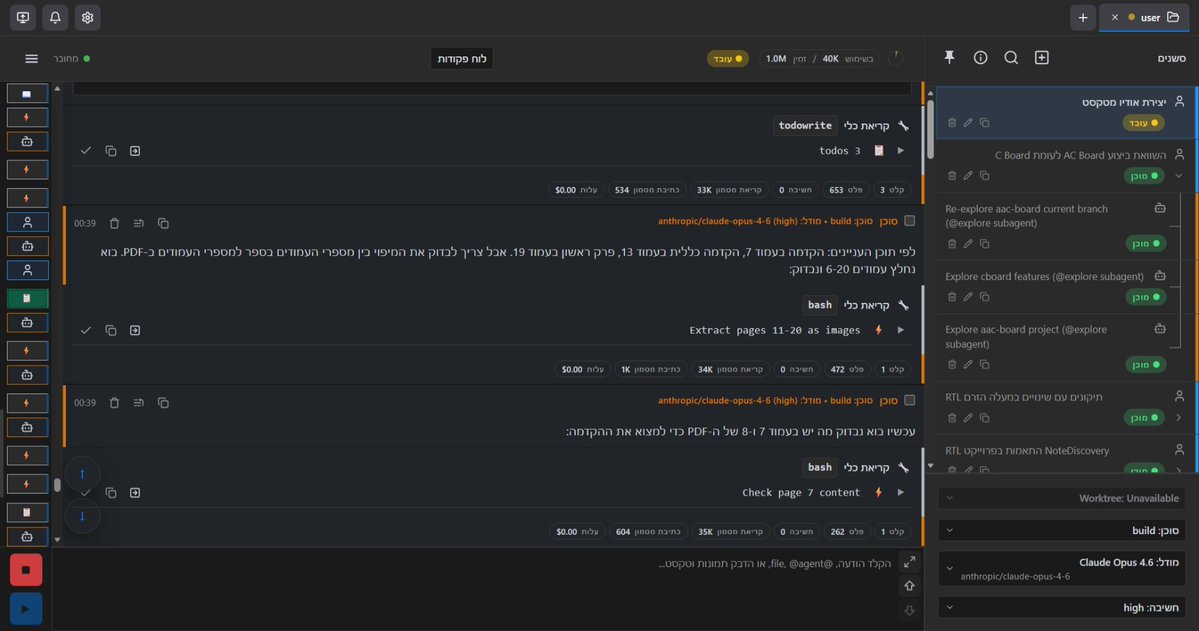Copy the Explore aac-board project session

[x=984, y=365]
